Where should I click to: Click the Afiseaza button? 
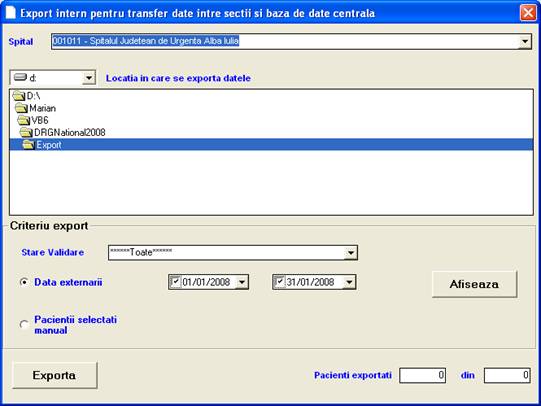tap(474, 284)
